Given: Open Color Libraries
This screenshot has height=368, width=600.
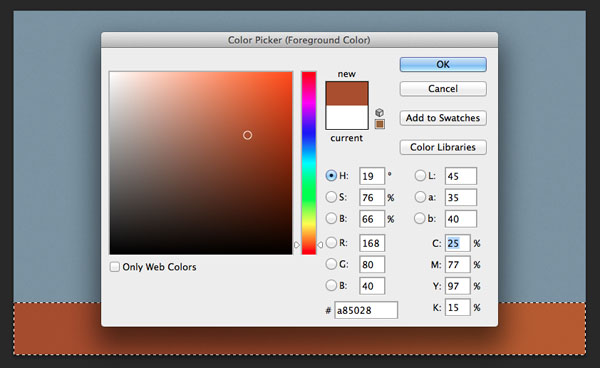Looking at the screenshot, I should [443, 147].
